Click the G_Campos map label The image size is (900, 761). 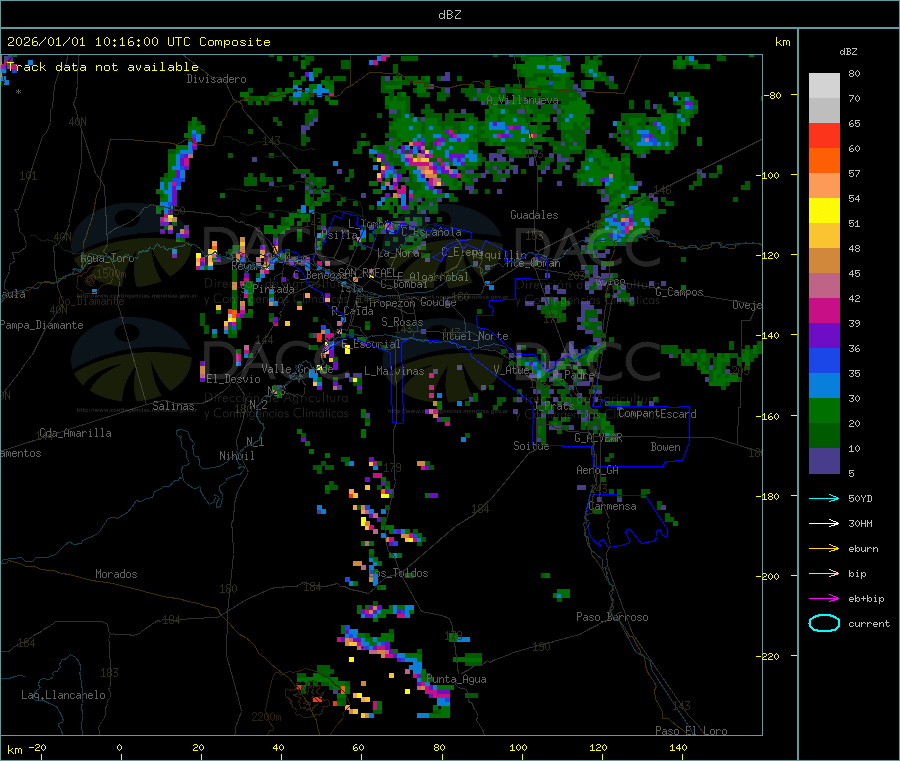coord(679,292)
